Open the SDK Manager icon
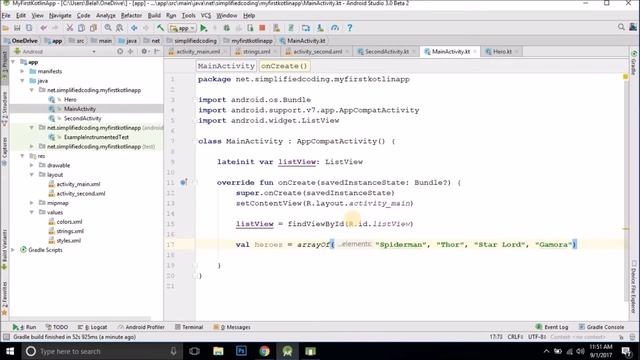Image resolution: width=640 pixels, height=360 pixels. click(320, 28)
